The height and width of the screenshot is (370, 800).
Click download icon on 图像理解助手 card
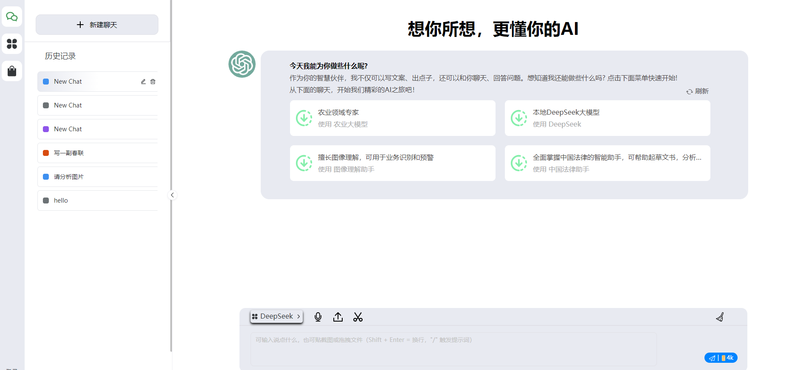point(305,163)
